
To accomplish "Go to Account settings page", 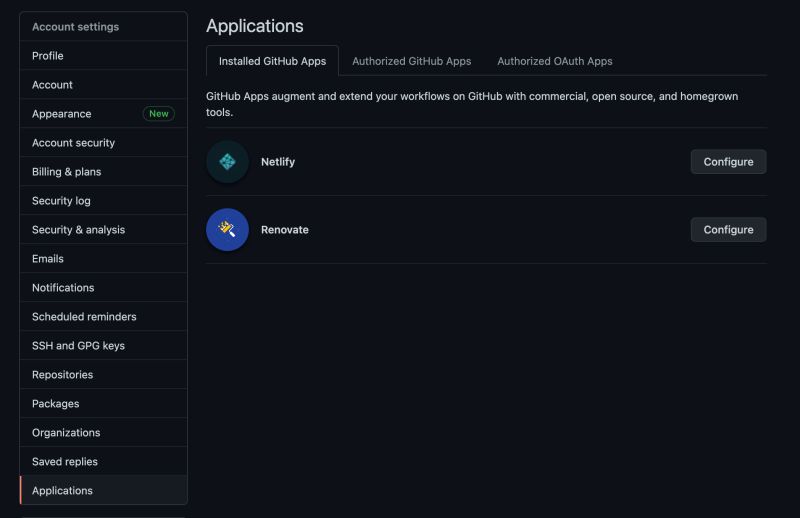I will click(52, 85).
